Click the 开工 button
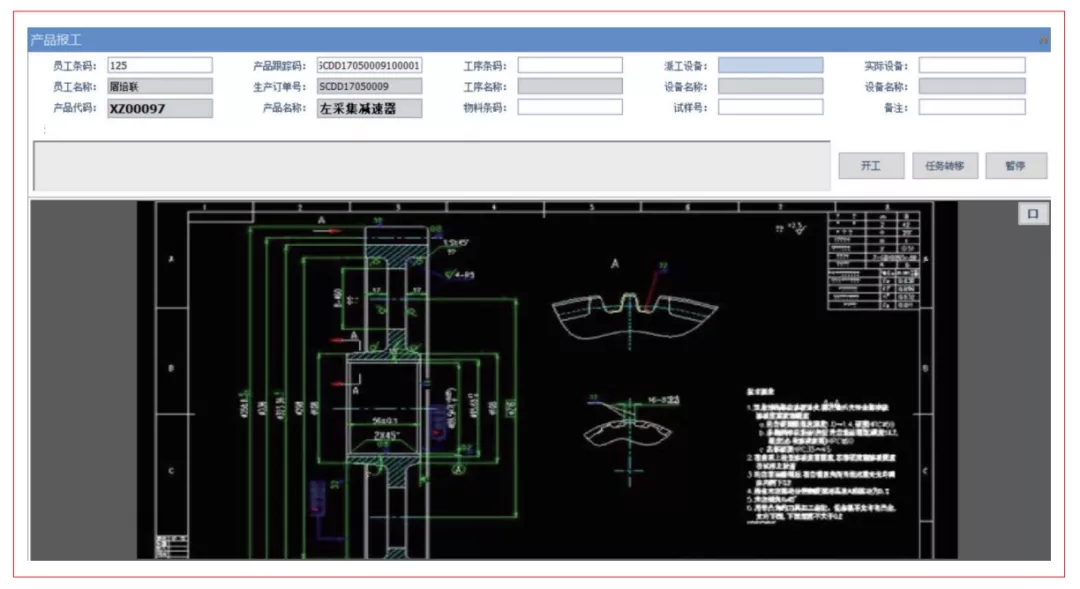This screenshot has width=1080, height=589. pyautogui.click(x=871, y=165)
